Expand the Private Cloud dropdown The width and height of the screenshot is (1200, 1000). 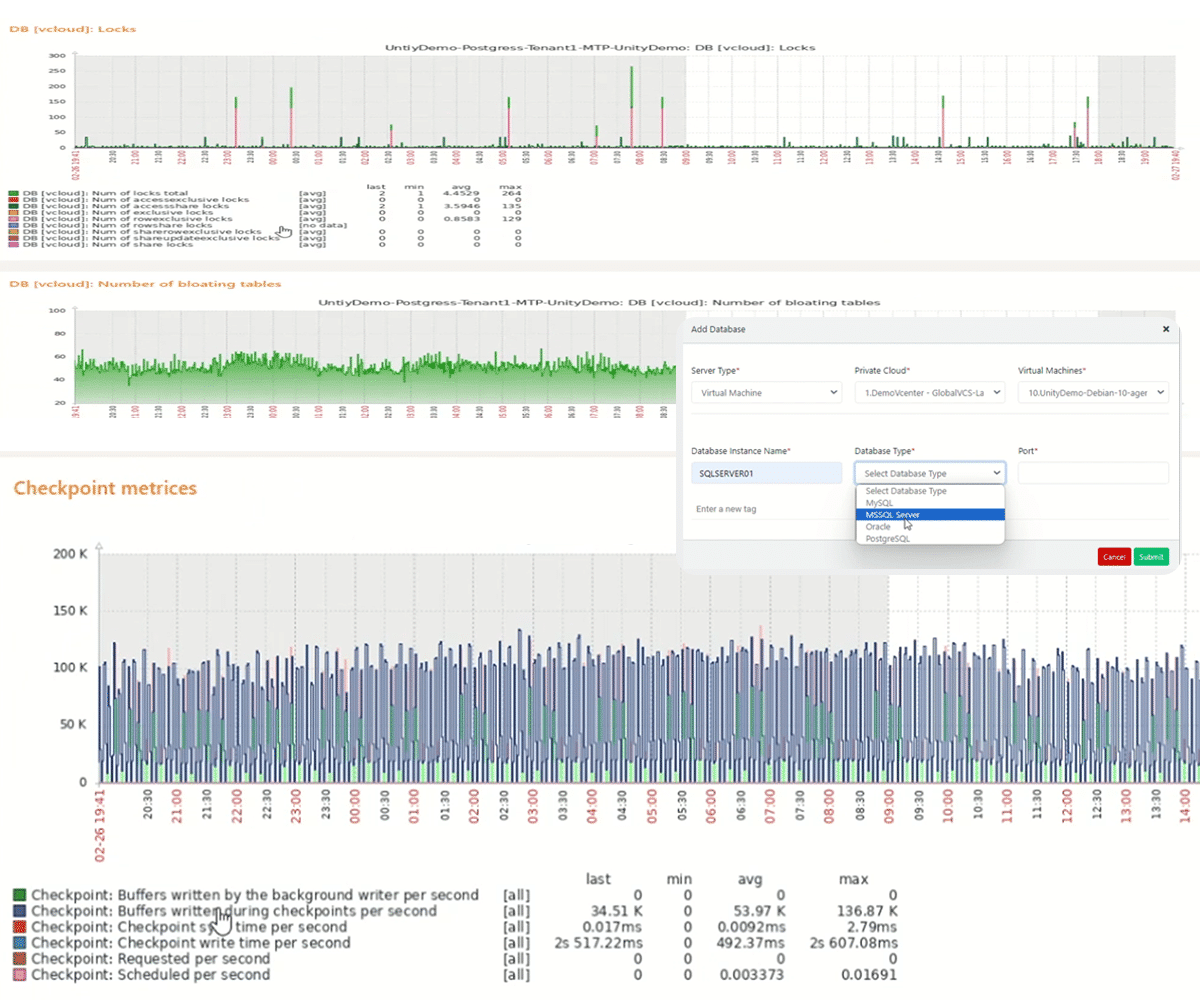(929, 392)
